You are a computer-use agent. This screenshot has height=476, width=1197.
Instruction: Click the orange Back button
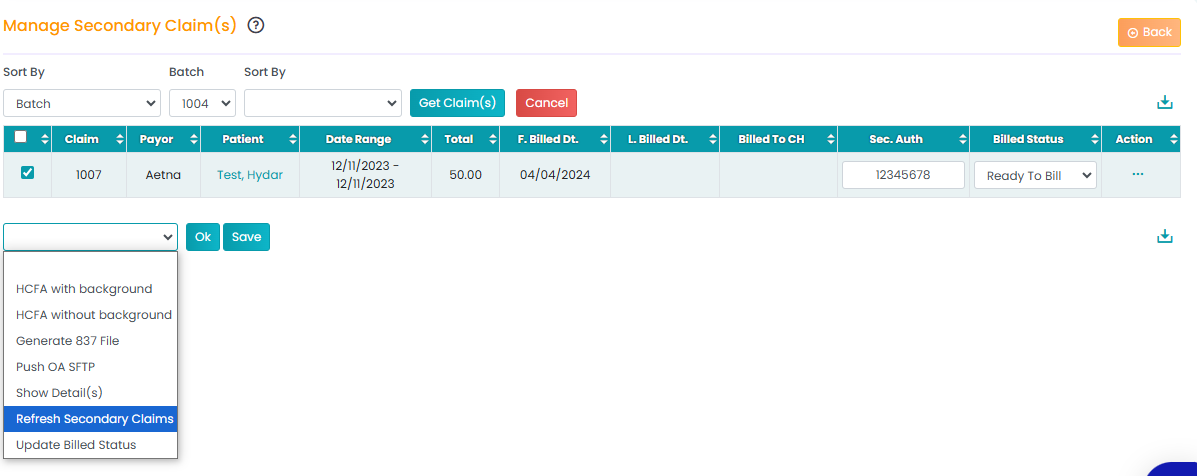(1149, 33)
